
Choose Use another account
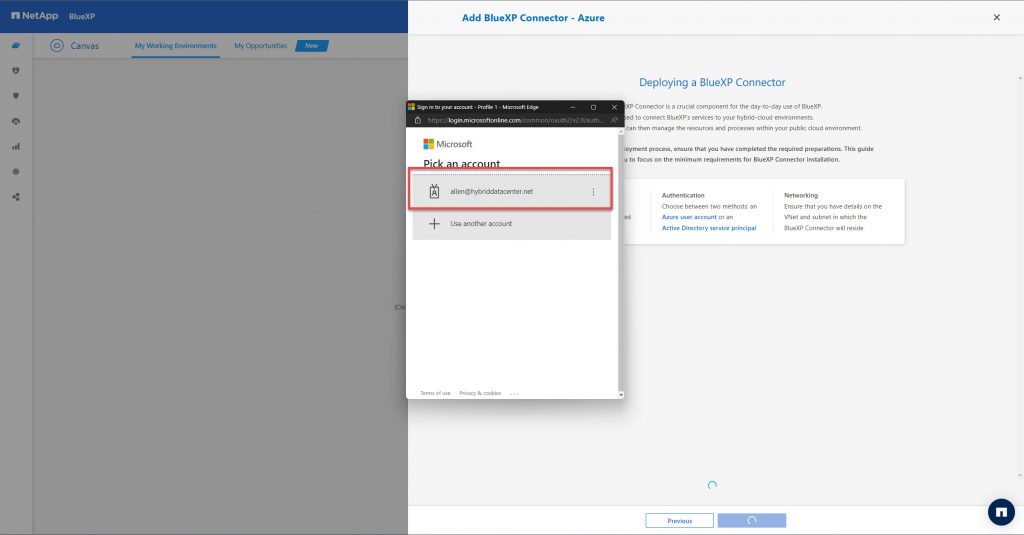pyautogui.click(x=511, y=224)
